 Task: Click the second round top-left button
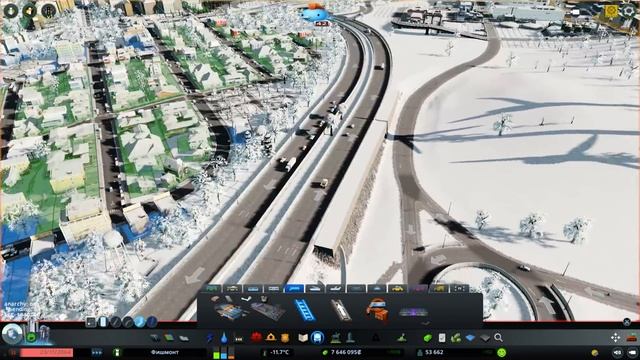(x=29, y=11)
